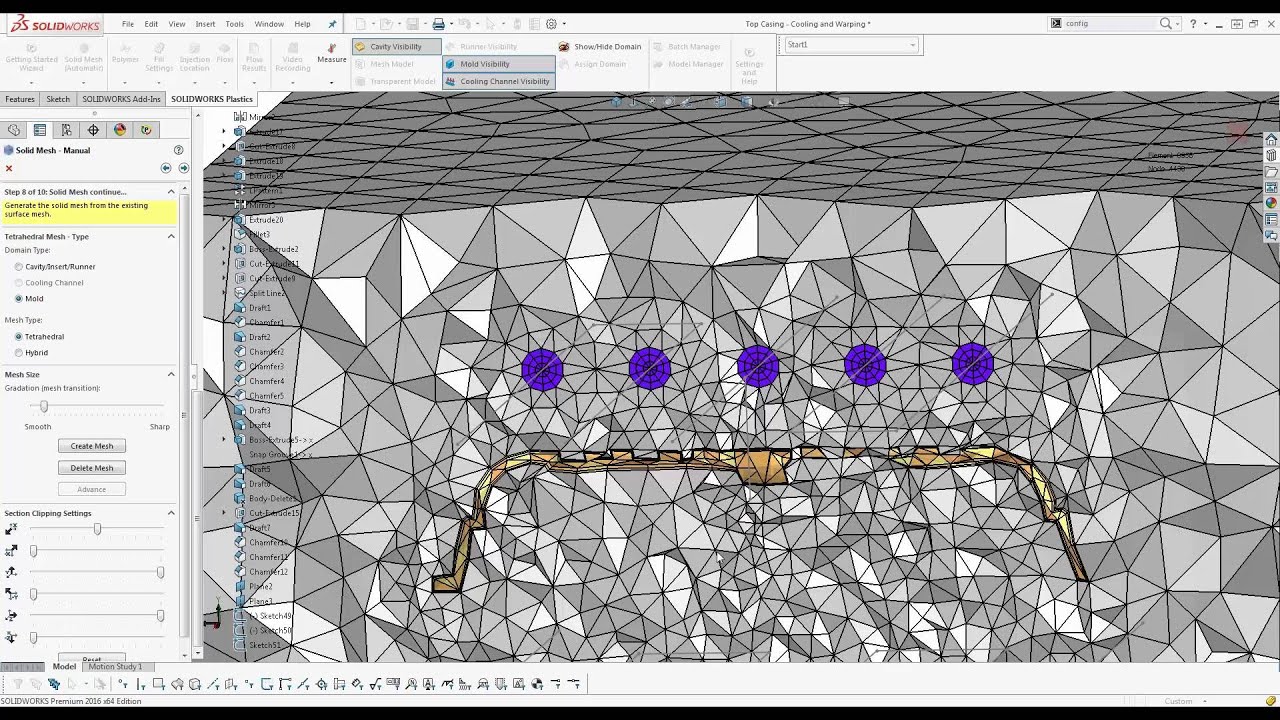1280x720 pixels.
Task: Click the Create Mesh button
Action: (x=92, y=446)
